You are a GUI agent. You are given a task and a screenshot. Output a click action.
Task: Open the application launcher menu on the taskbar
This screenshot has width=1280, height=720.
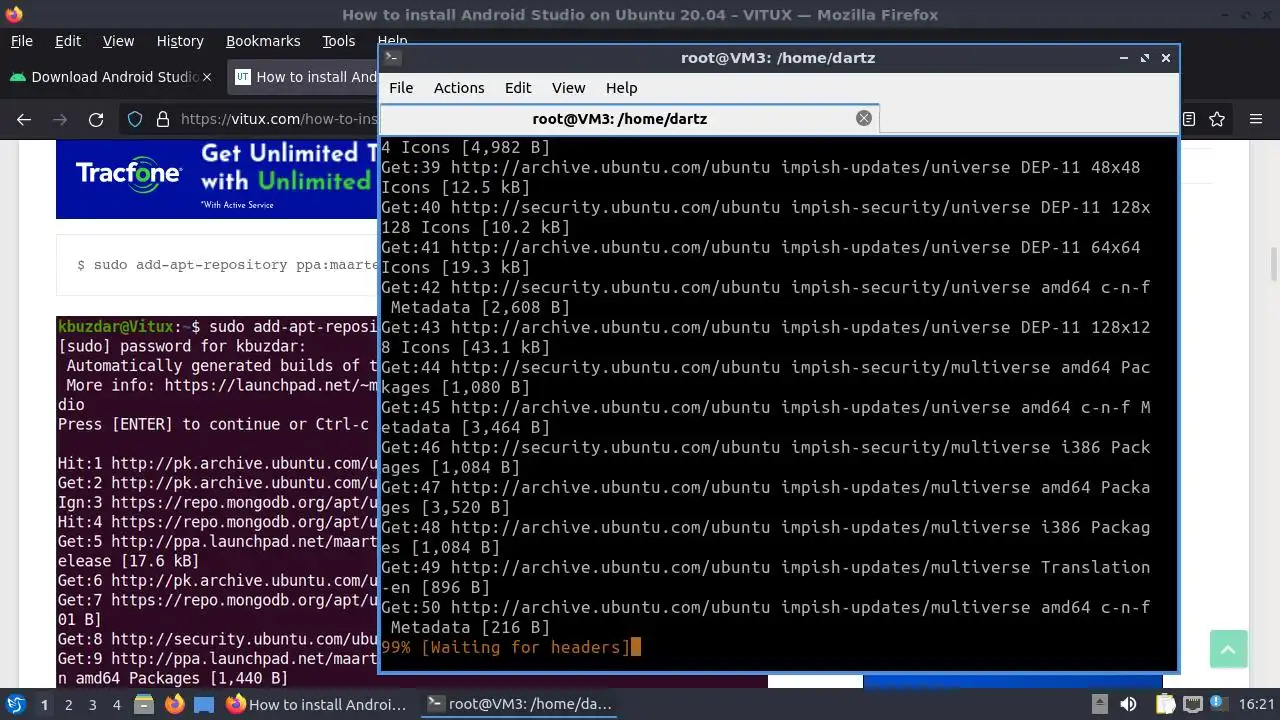point(15,704)
